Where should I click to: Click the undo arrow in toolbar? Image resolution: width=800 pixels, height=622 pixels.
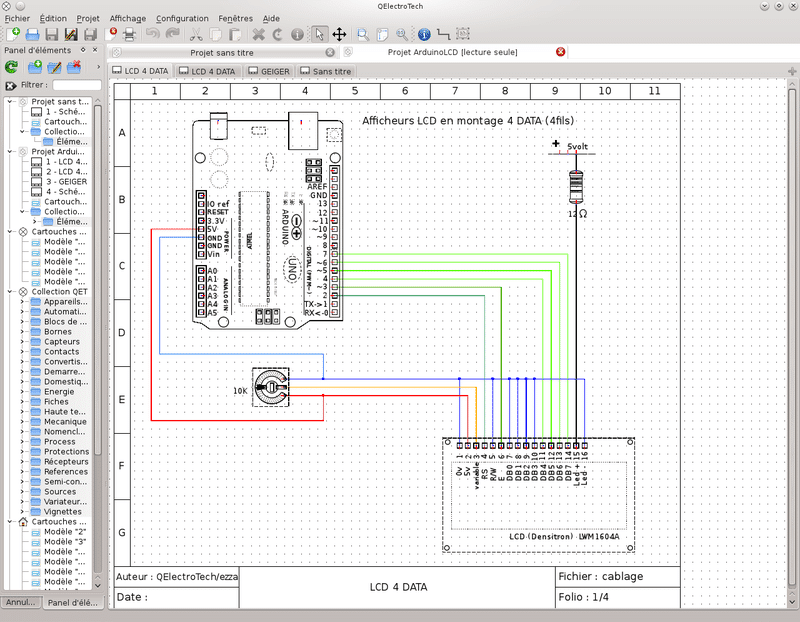(153, 34)
